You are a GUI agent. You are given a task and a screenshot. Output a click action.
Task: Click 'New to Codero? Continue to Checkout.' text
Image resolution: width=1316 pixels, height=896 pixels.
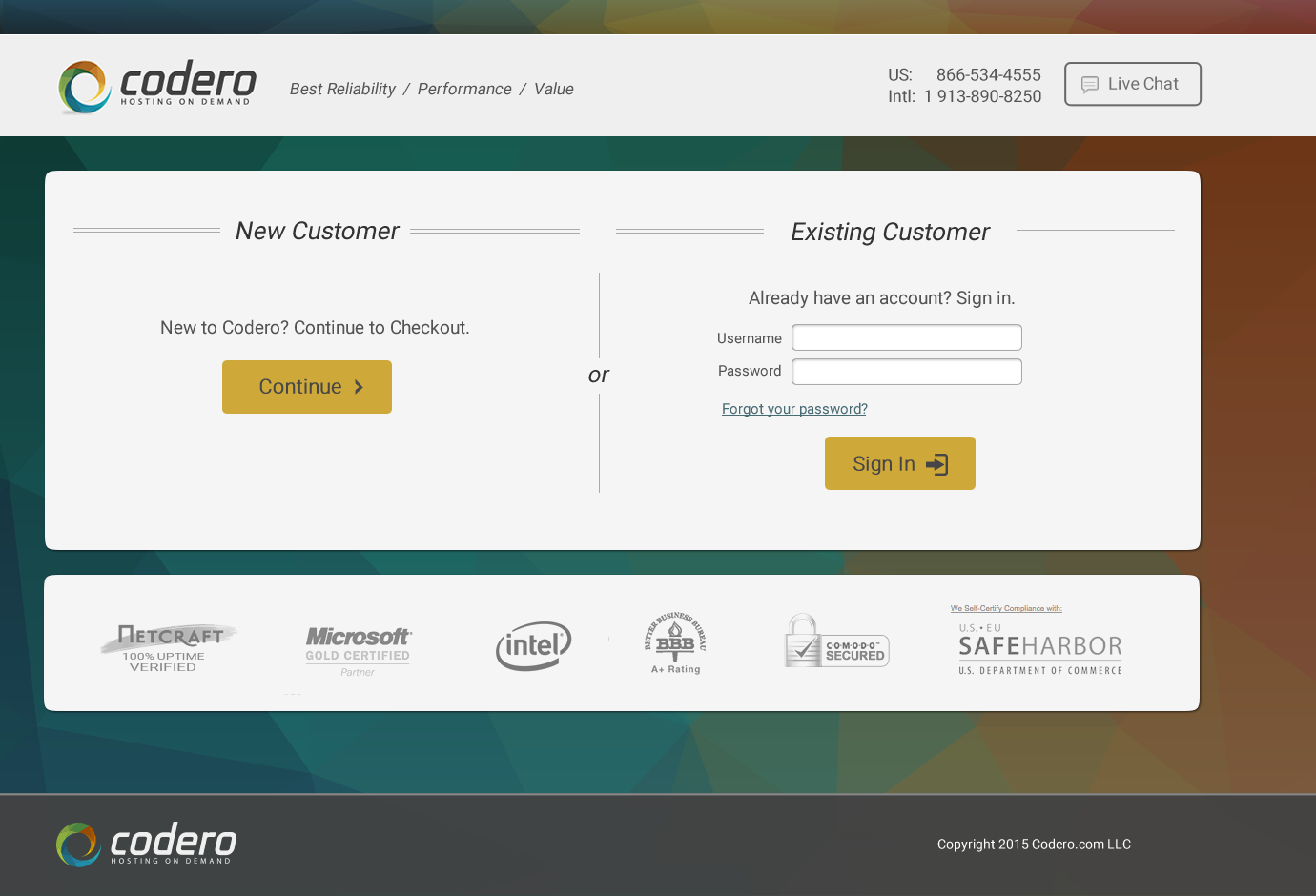point(315,328)
